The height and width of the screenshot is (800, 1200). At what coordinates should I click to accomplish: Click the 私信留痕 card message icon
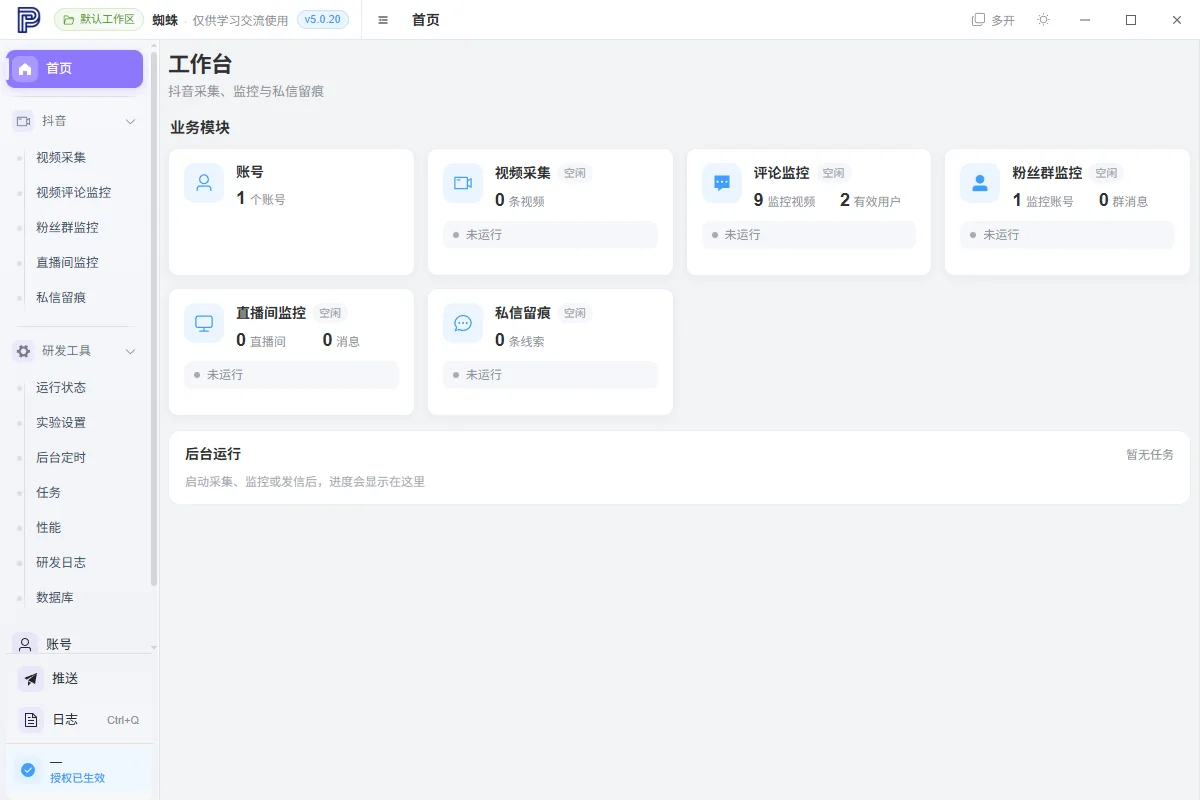coord(463,323)
